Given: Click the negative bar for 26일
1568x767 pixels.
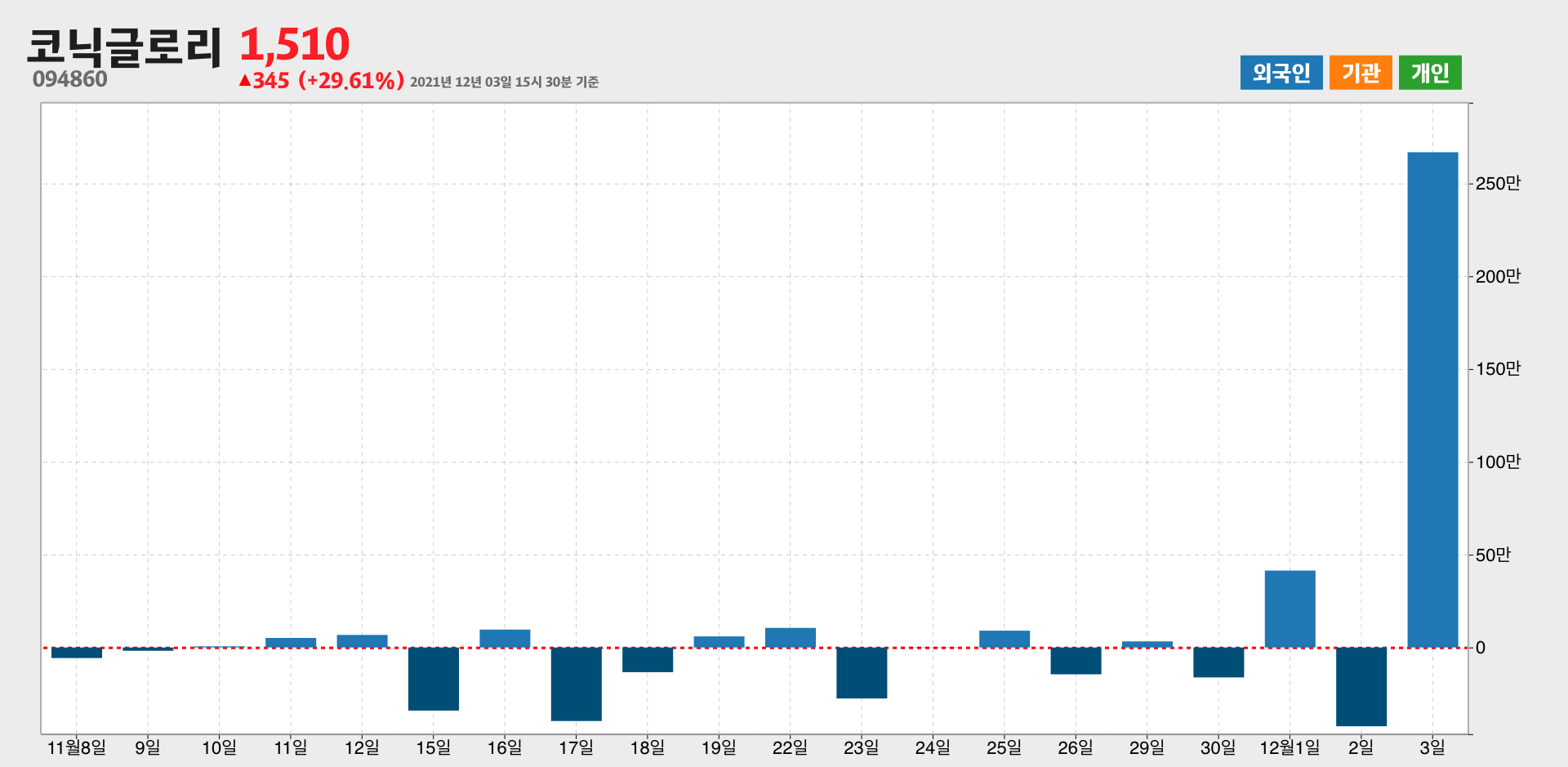Looking at the screenshot, I should click(1076, 661).
